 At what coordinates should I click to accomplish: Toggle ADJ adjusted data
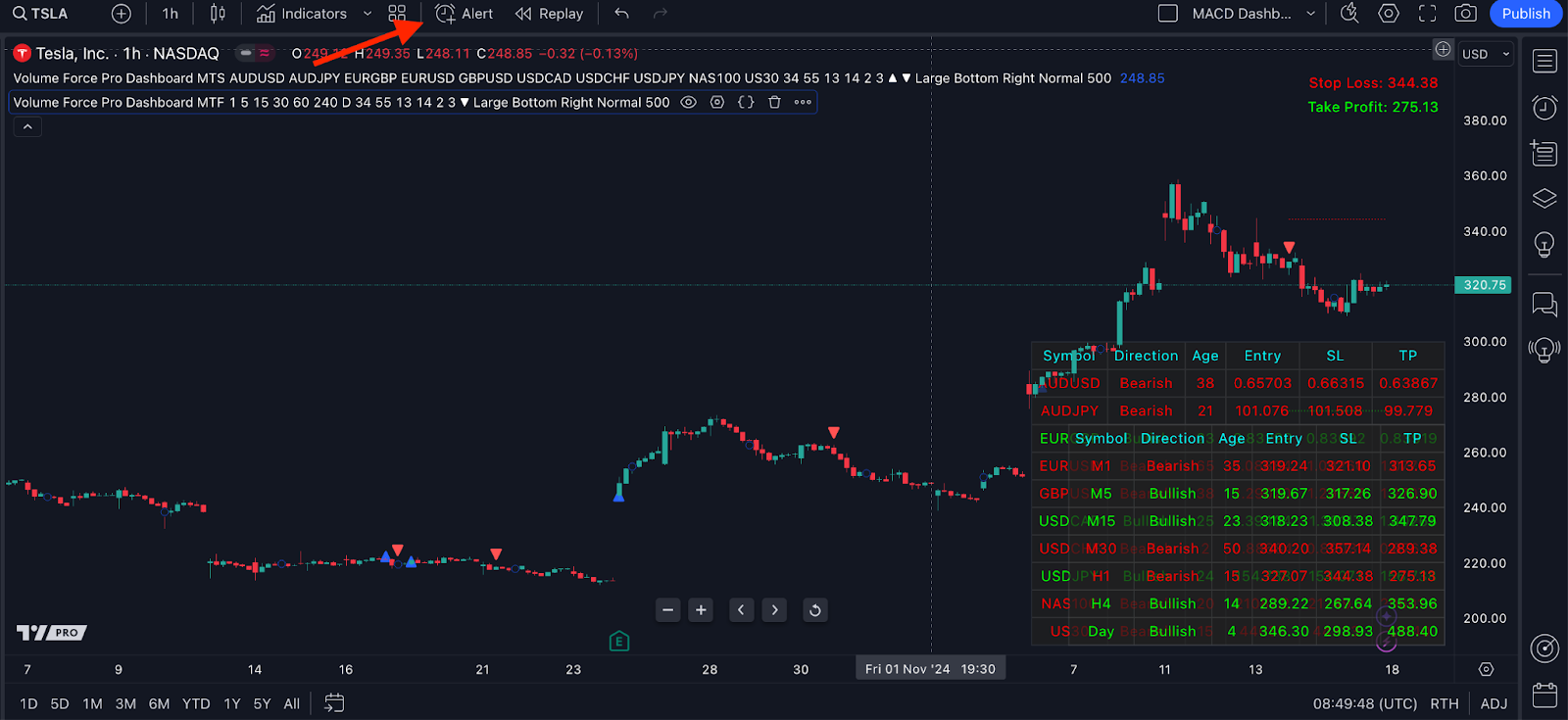(1494, 703)
